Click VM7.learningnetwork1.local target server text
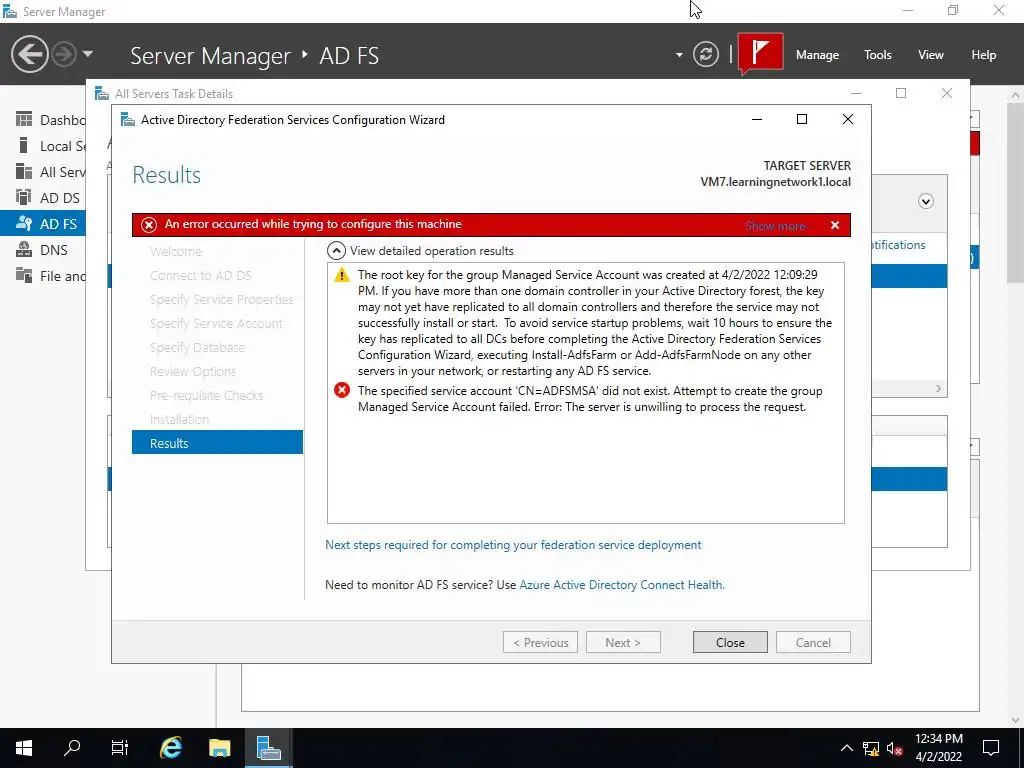This screenshot has height=768, width=1024. [775, 182]
